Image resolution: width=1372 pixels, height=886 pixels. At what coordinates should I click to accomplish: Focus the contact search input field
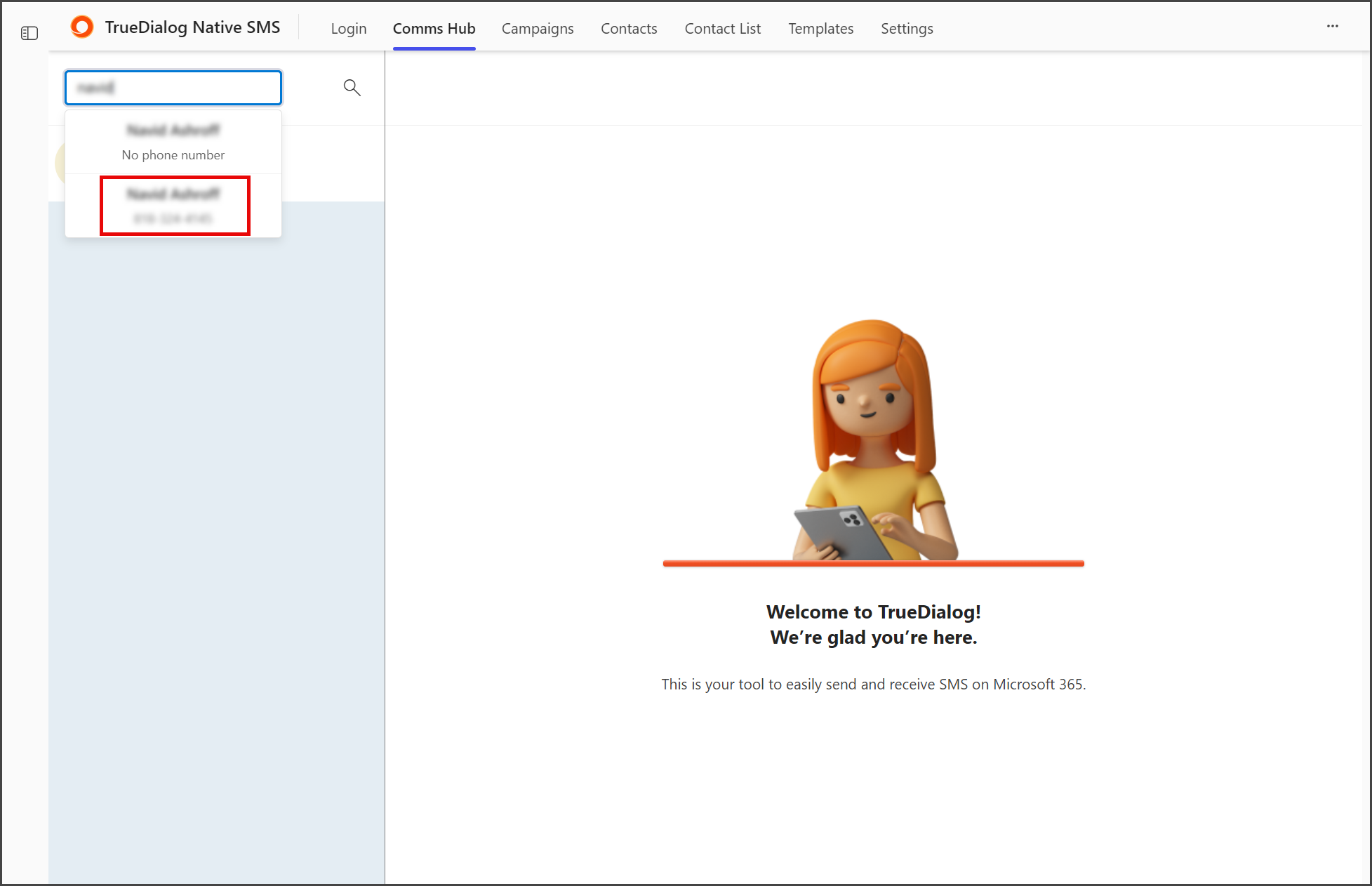click(173, 88)
